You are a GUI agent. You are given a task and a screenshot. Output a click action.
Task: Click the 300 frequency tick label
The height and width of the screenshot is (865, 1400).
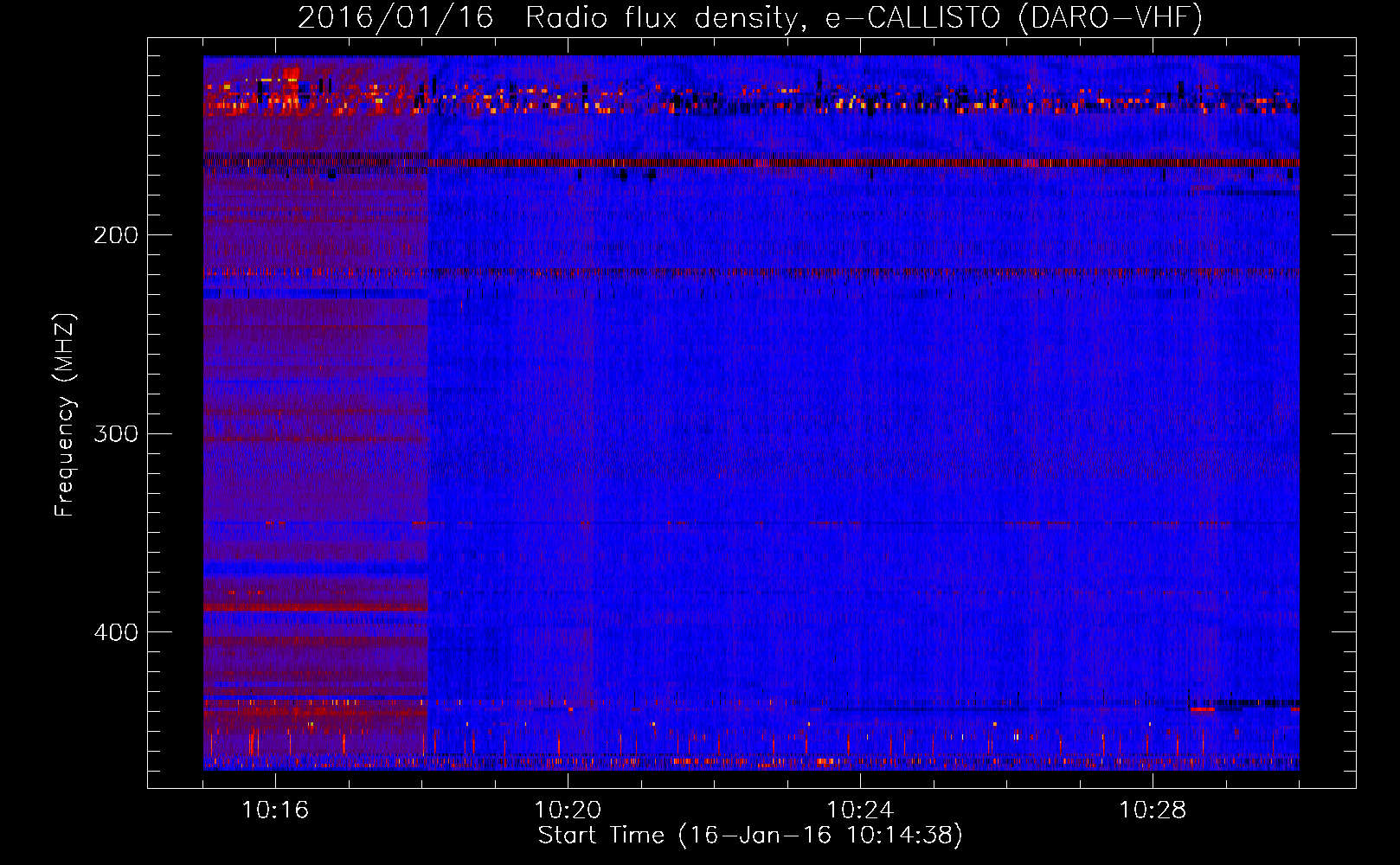pyautogui.click(x=116, y=433)
